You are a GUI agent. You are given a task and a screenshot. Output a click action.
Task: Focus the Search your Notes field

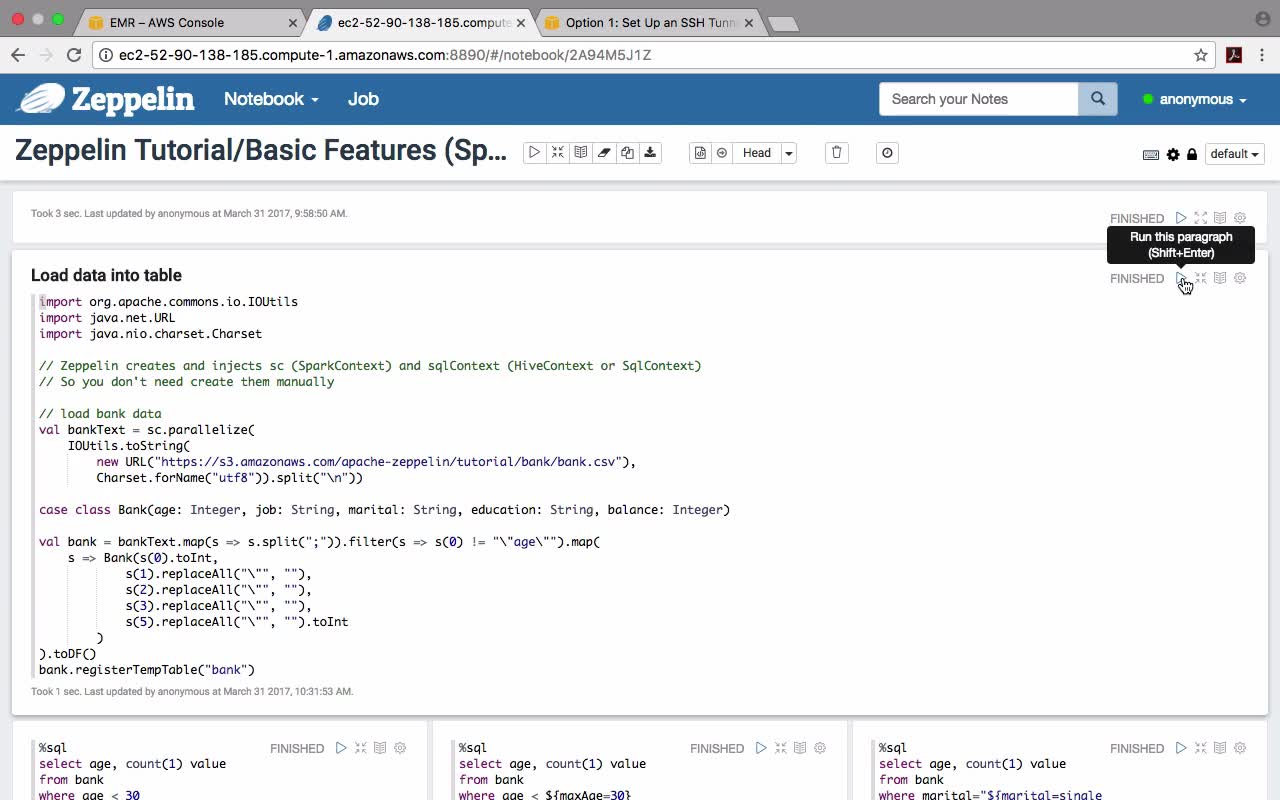click(x=978, y=99)
